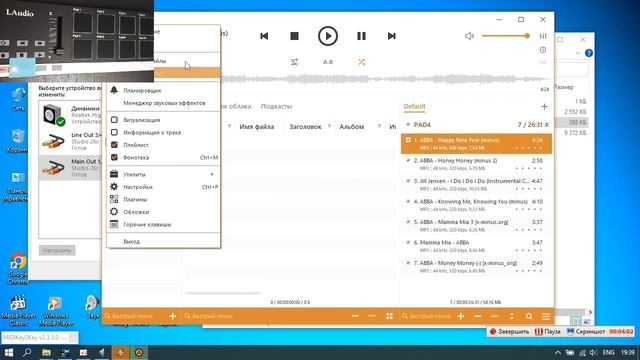Image resolution: width=640 pixels, height=360 pixels.
Task: Set the volume slider level
Action: (506, 36)
